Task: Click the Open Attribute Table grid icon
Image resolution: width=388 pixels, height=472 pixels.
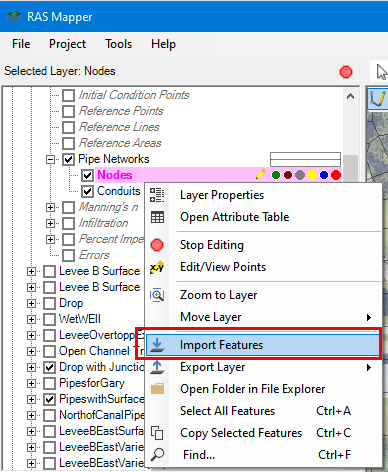Action: coord(157,217)
